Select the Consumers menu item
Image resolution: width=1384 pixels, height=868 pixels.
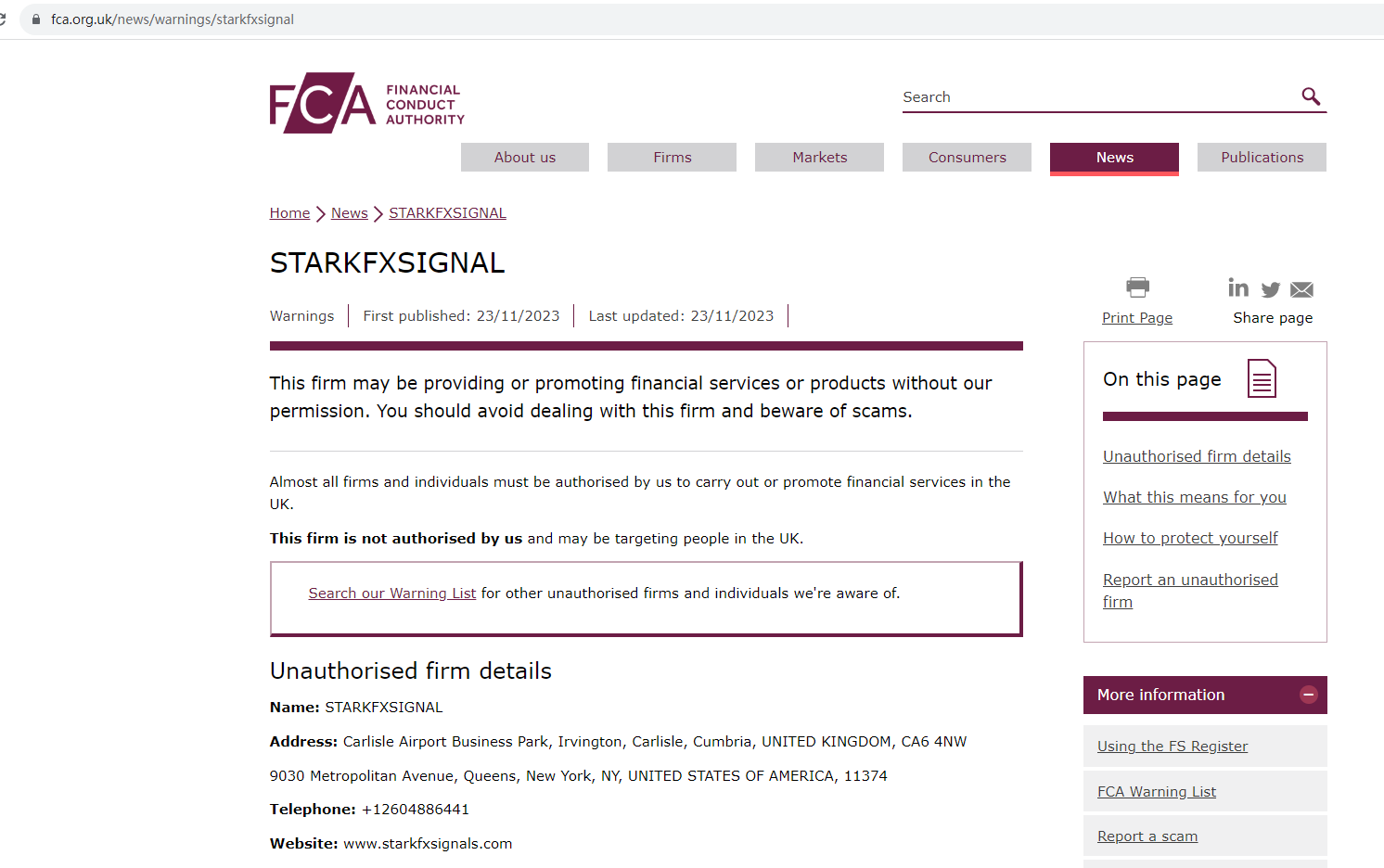(x=967, y=158)
